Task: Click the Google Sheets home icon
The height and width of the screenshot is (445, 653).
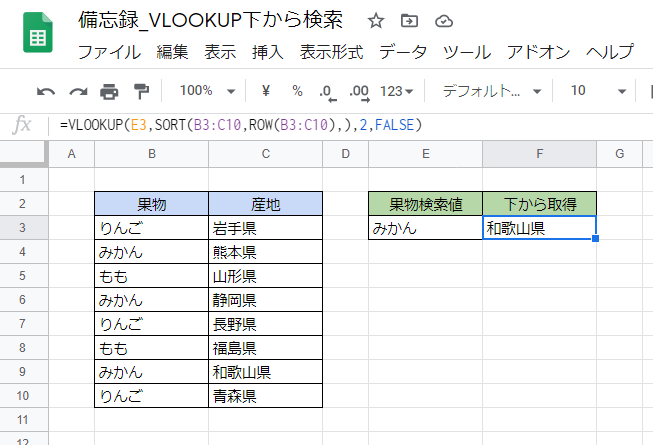Action: (37, 32)
